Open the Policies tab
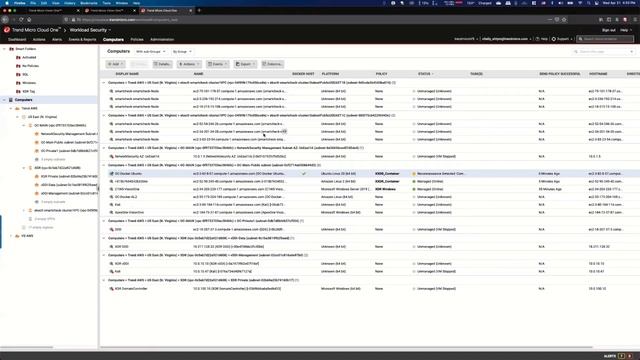 [x=137, y=40]
